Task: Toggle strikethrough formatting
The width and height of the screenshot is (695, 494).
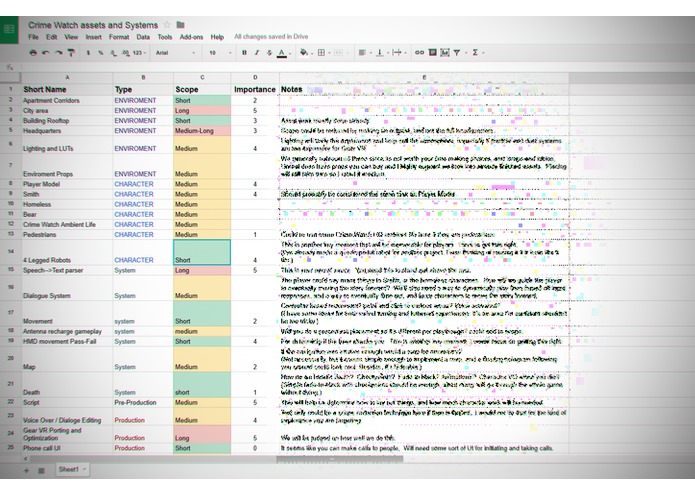Action: click(269, 53)
